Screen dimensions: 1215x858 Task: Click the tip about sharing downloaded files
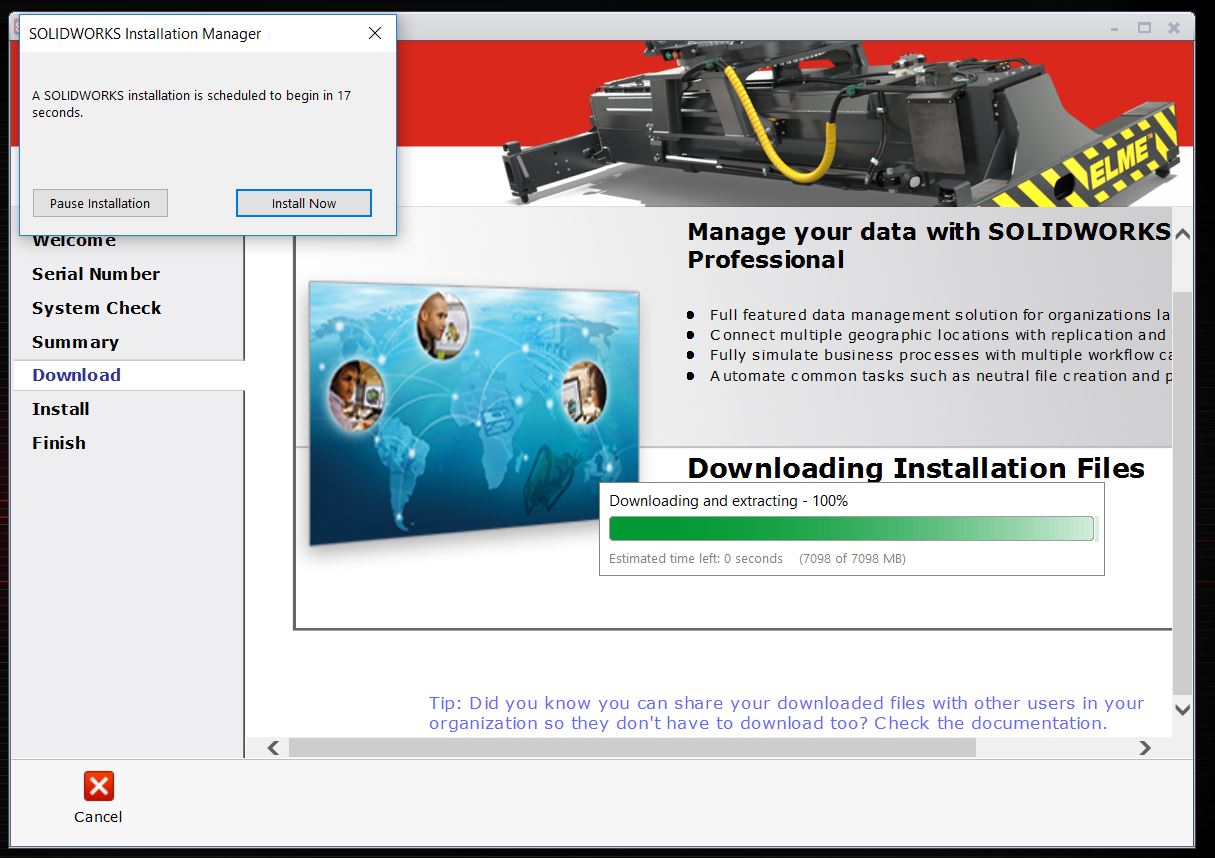787,713
